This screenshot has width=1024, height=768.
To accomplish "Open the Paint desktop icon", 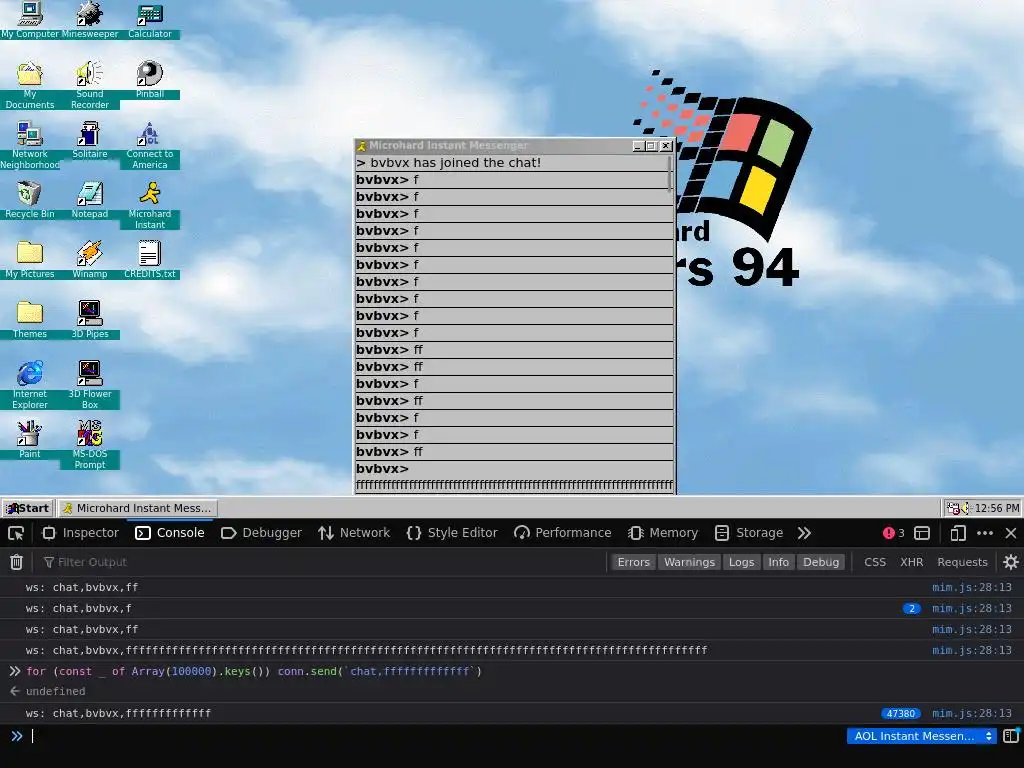I will (30, 440).
